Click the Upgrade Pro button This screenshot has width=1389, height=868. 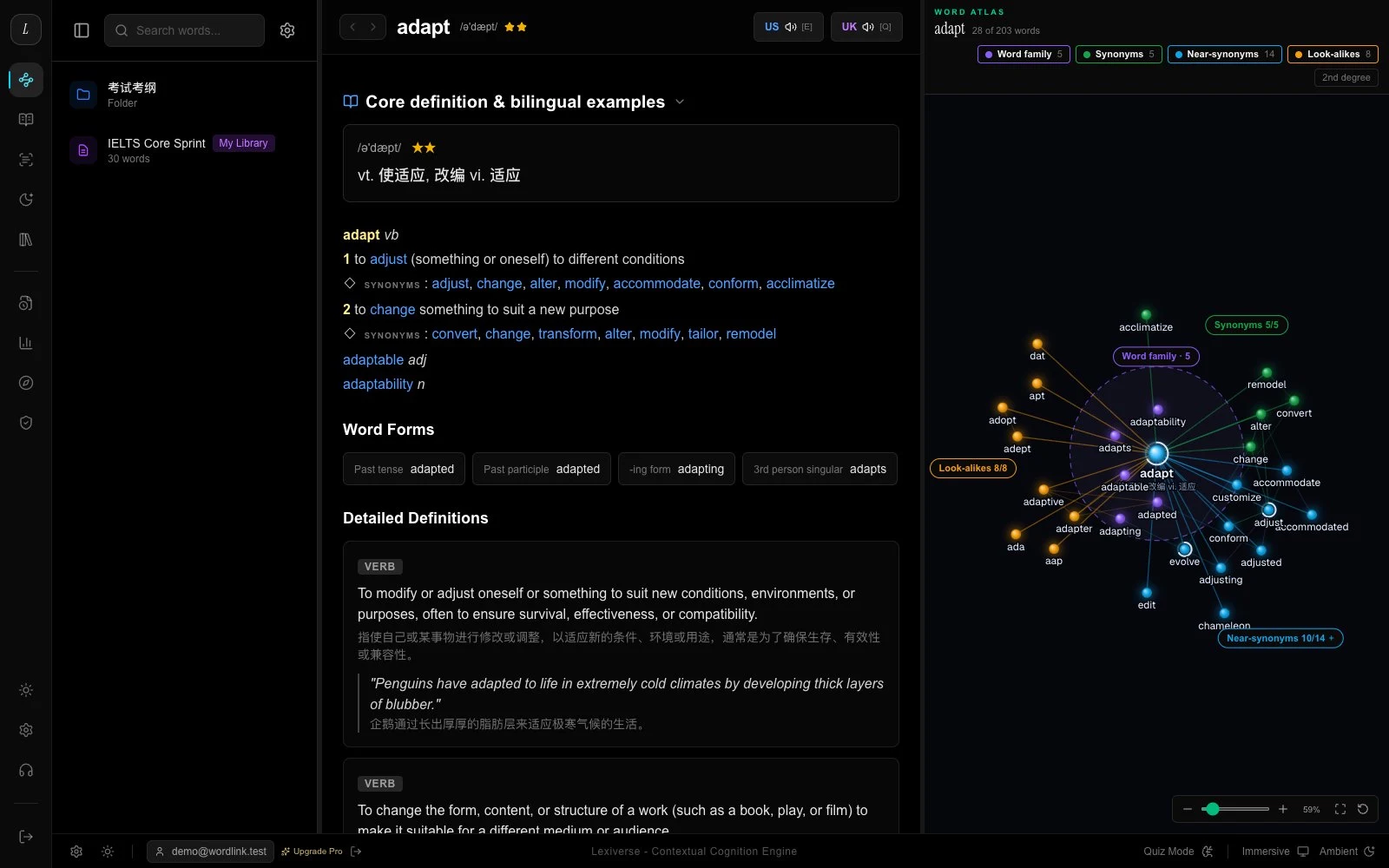click(313, 852)
